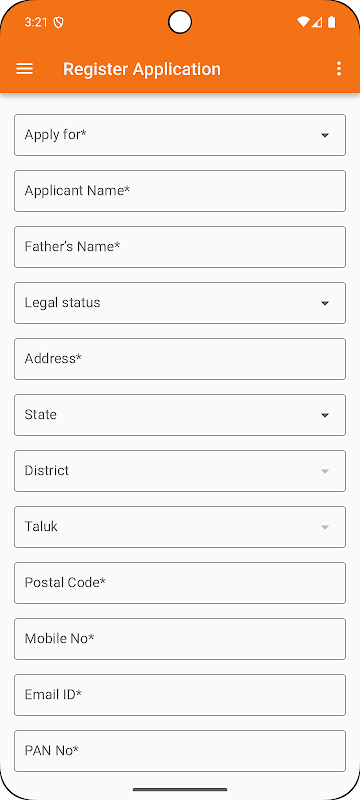
Task: Select the Postal Code input
Action: [180, 583]
